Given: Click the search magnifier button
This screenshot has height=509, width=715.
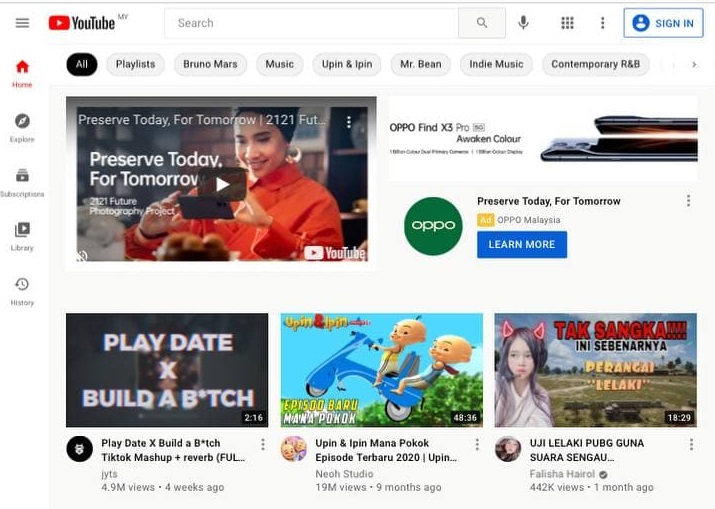Looking at the screenshot, I should (x=482, y=23).
